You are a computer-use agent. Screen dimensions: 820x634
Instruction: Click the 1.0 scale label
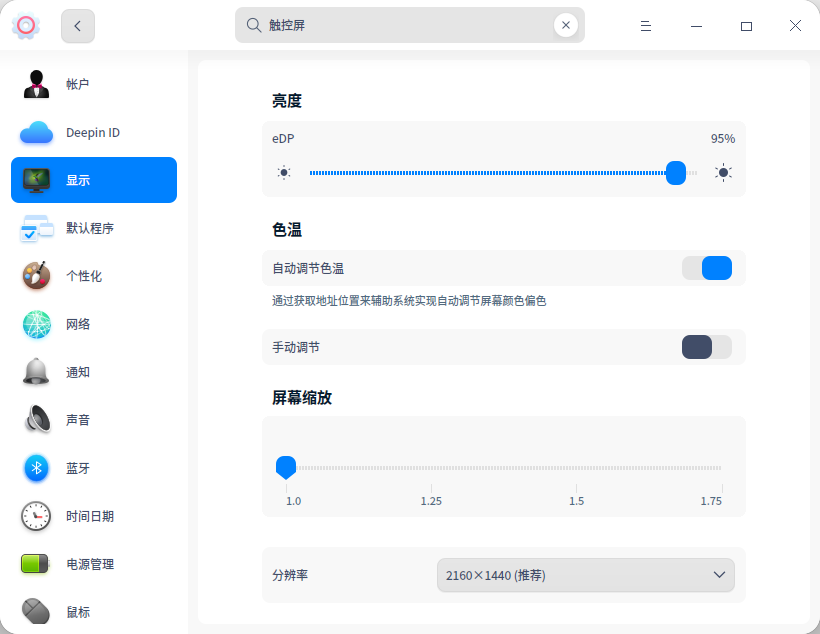(293, 501)
